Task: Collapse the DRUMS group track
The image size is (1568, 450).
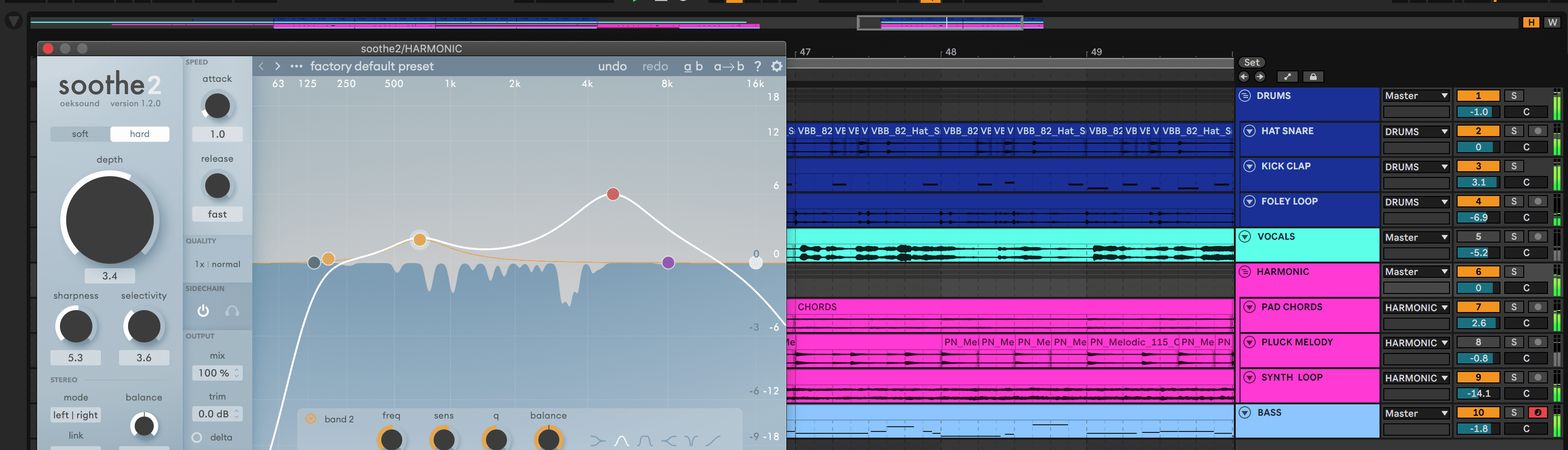Action: (1245, 96)
